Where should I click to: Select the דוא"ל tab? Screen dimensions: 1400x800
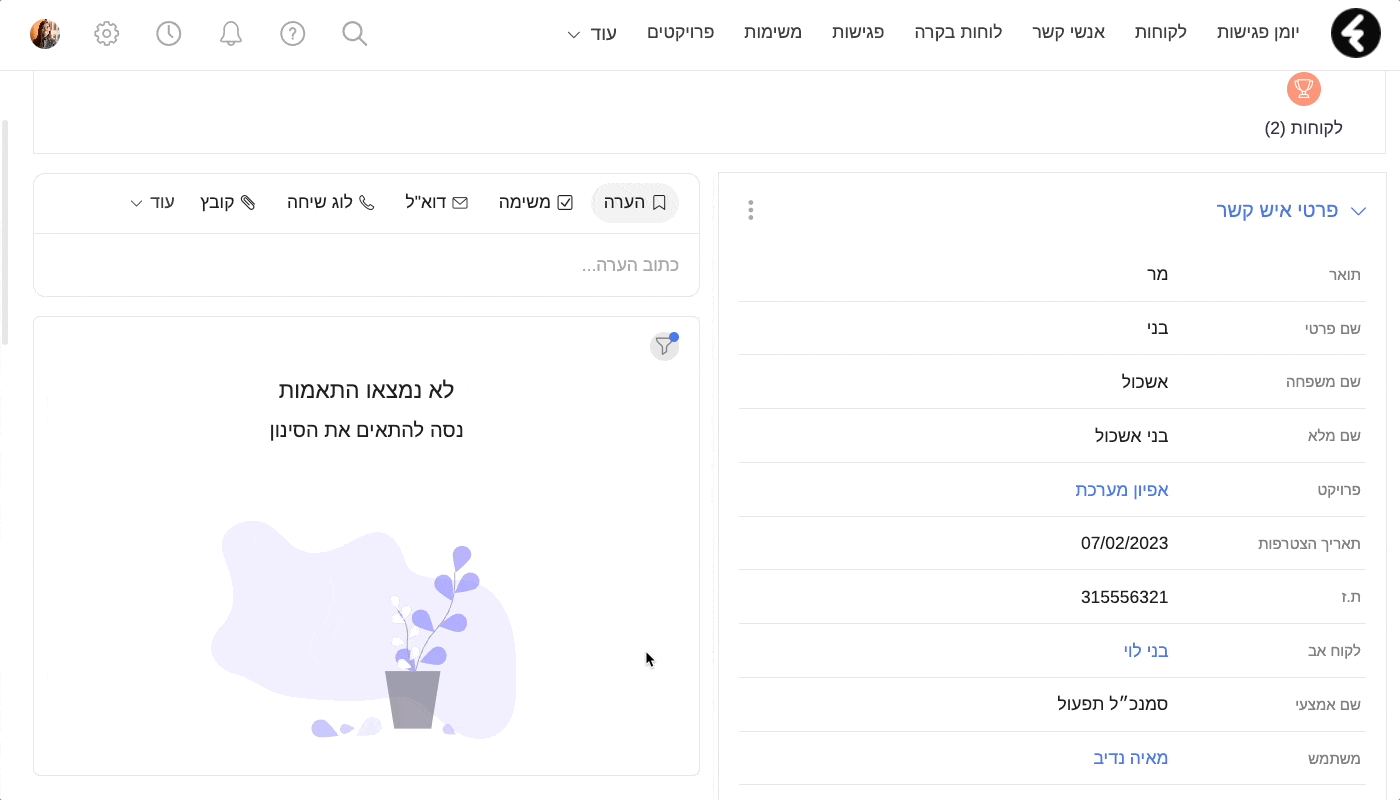[x=436, y=202]
